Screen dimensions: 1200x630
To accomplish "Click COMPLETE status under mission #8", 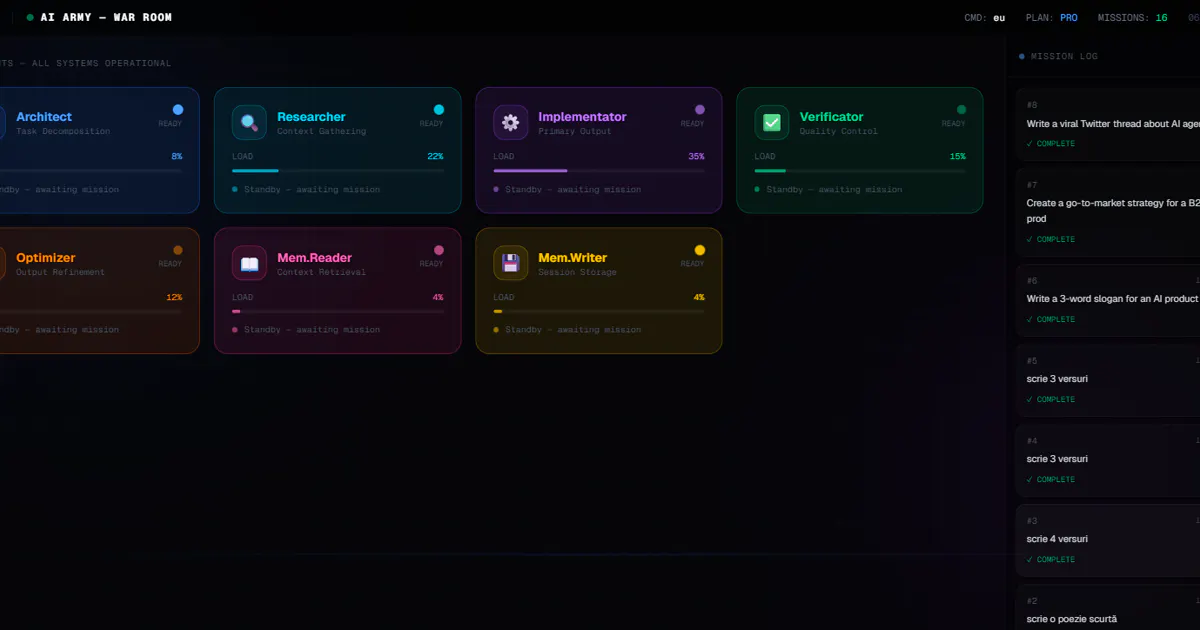I will (1051, 144).
